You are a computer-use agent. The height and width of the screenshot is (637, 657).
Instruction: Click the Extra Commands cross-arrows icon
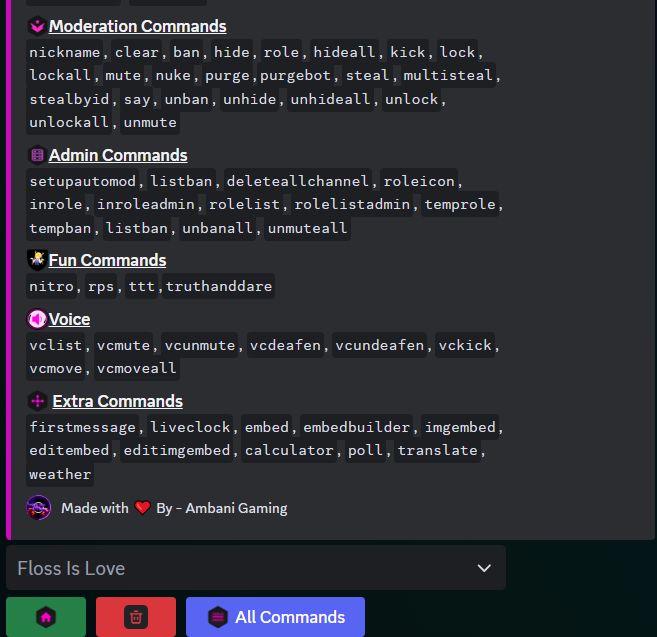click(38, 401)
